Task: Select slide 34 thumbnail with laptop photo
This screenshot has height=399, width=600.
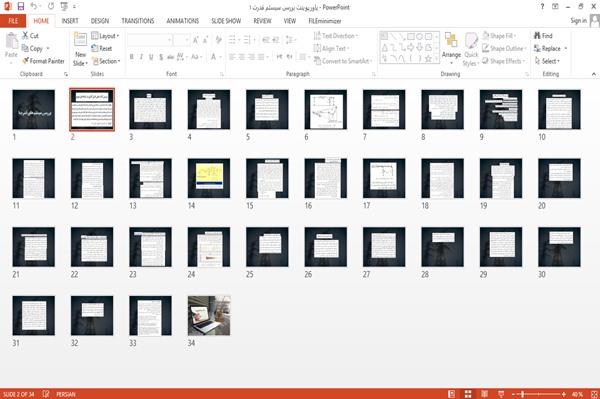Action: 209,316
